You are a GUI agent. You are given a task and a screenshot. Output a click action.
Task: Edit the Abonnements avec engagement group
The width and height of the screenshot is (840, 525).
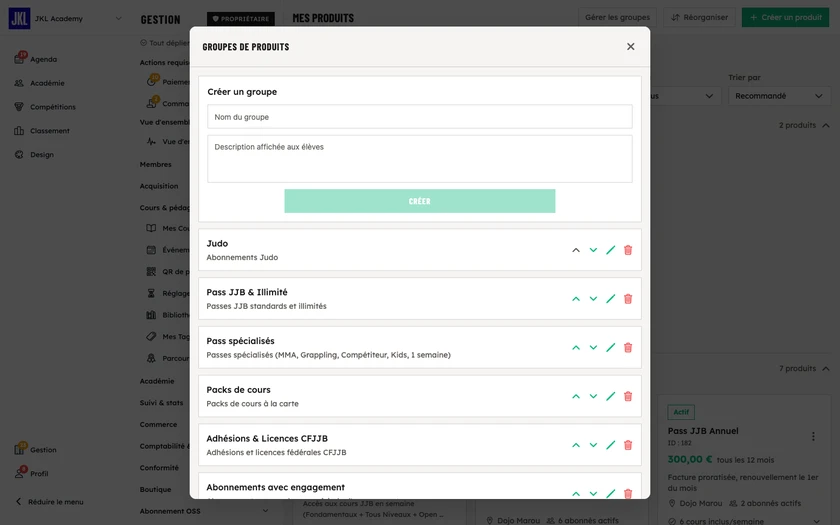(611, 493)
